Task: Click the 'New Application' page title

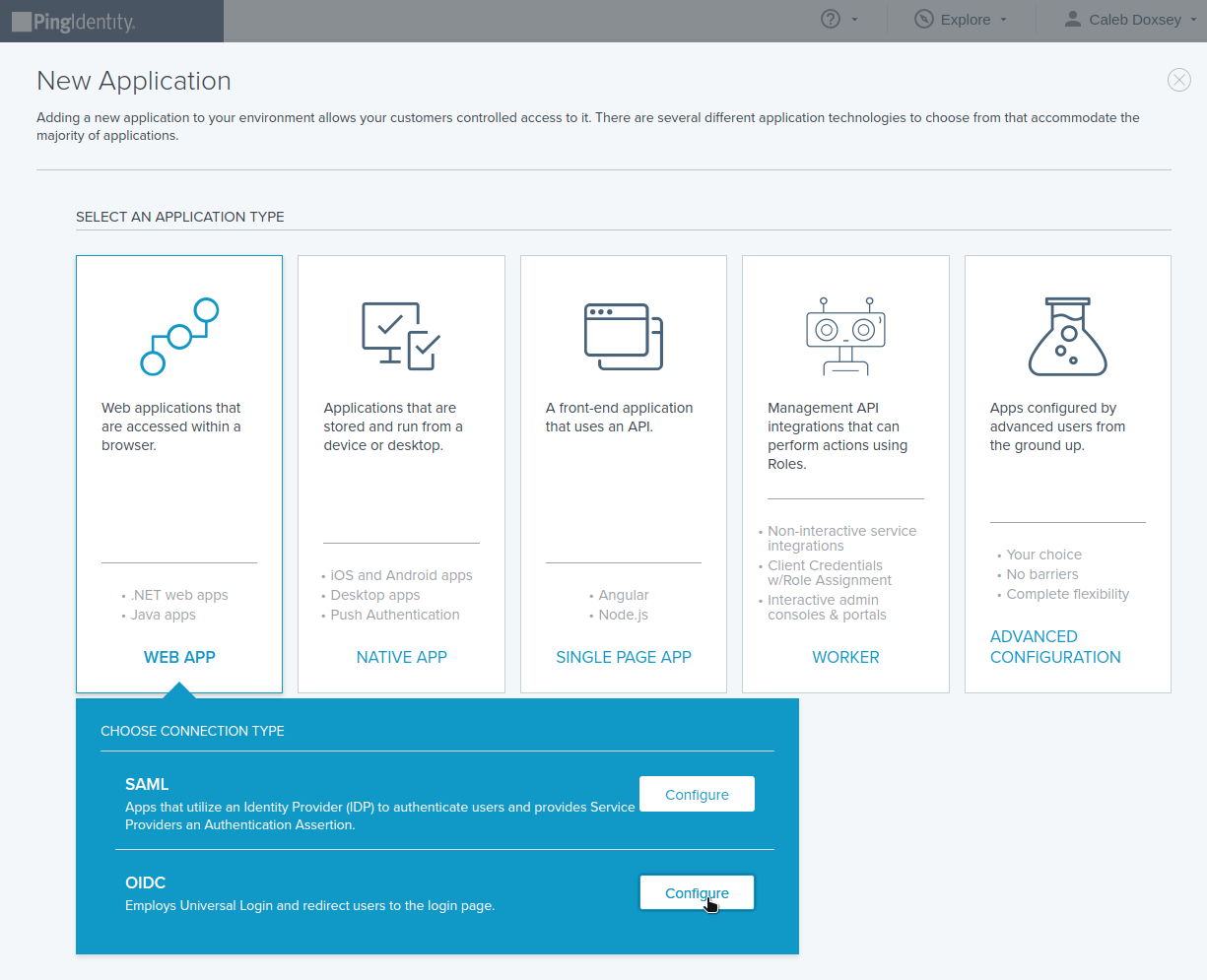Action: pyautogui.click(x=134, y=81)
